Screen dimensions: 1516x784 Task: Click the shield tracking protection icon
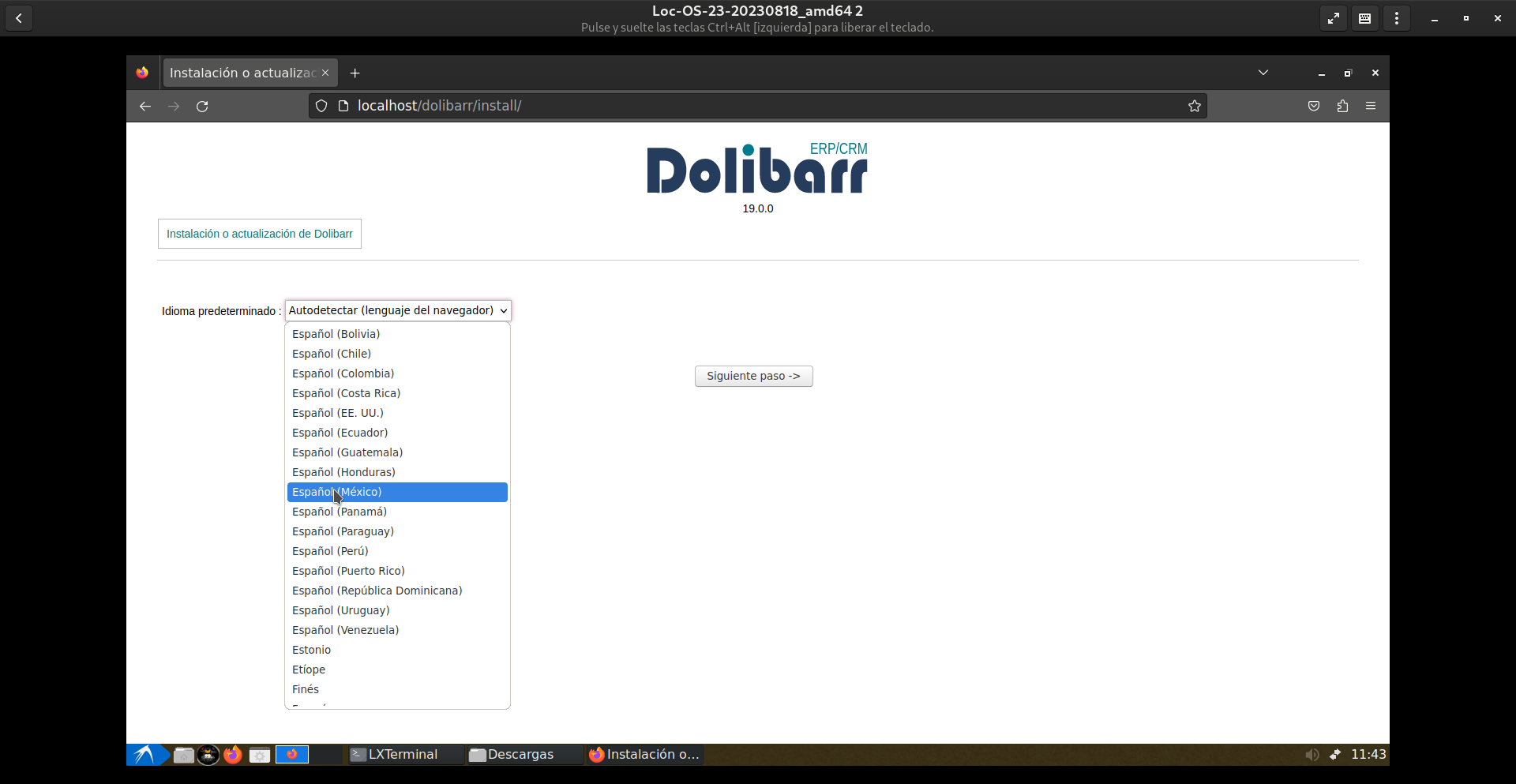click(x=321, y=106)
